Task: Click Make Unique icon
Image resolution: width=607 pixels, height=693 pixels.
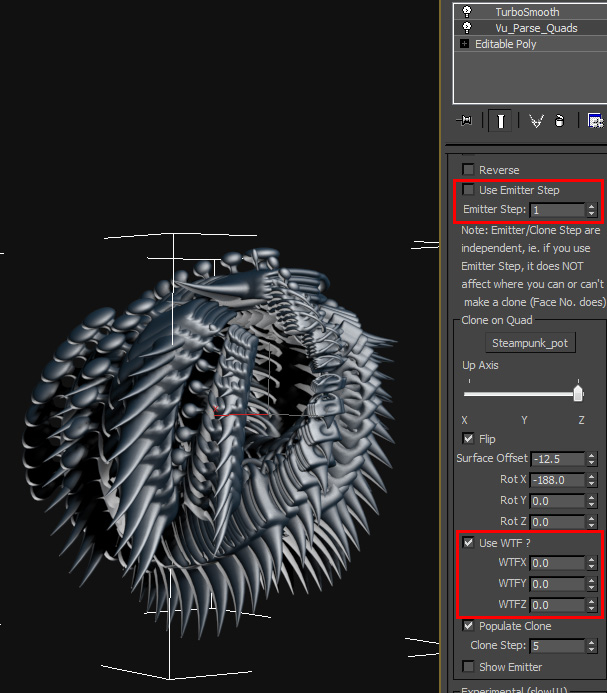Action: (x=536, y=121)
